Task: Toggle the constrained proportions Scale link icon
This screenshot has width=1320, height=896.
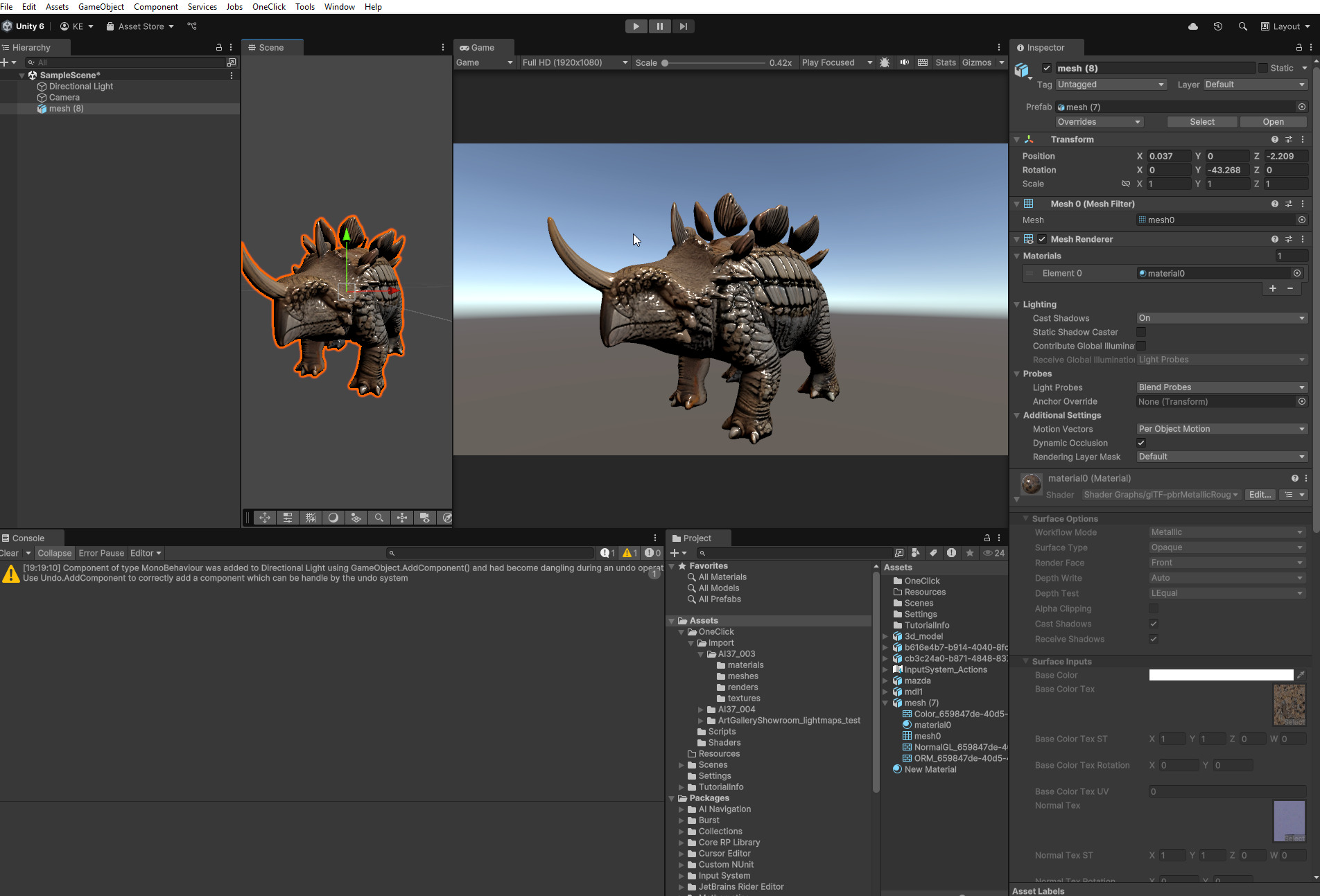Action: [x=1126, y=184]
